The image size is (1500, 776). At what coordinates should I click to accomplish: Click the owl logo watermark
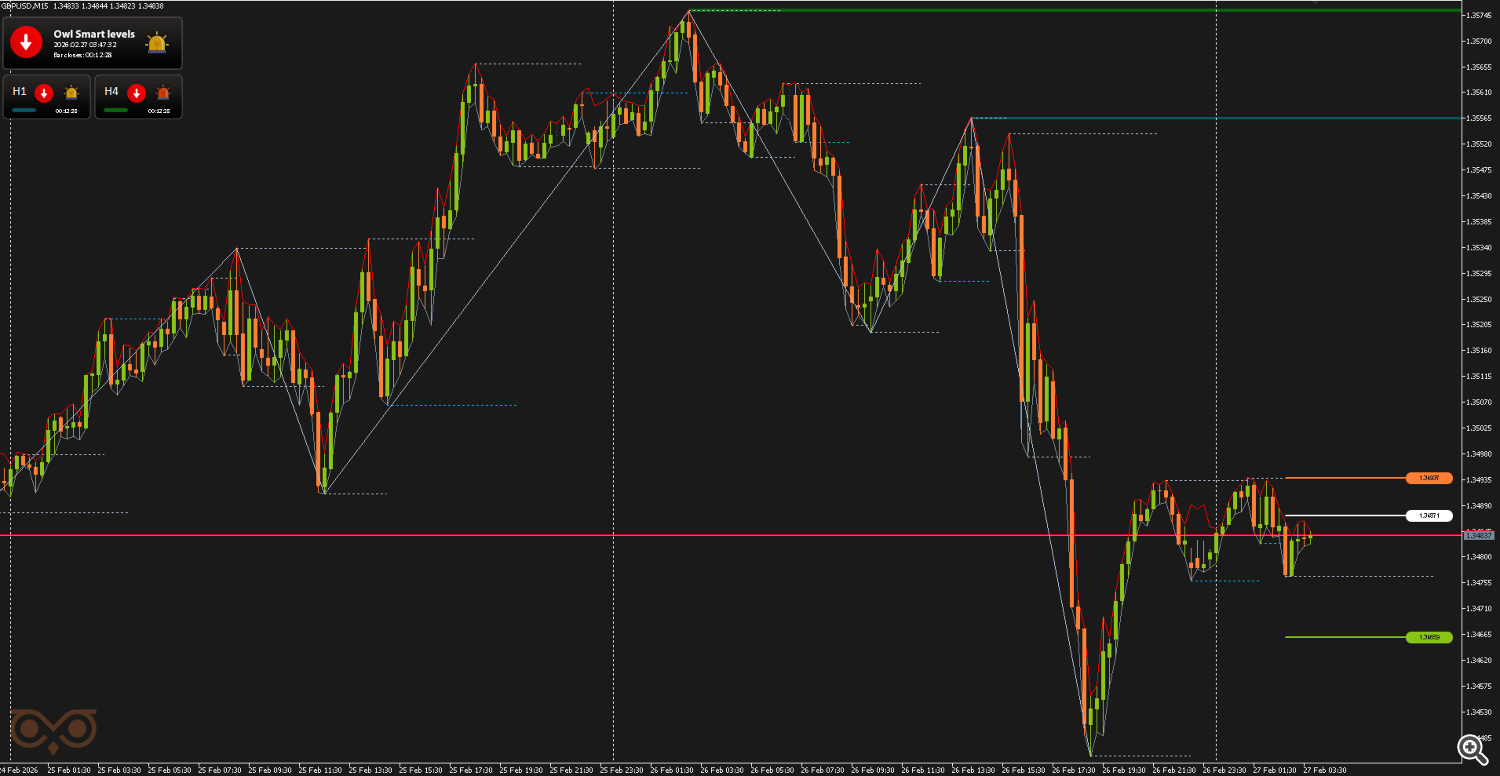point(54,730)
